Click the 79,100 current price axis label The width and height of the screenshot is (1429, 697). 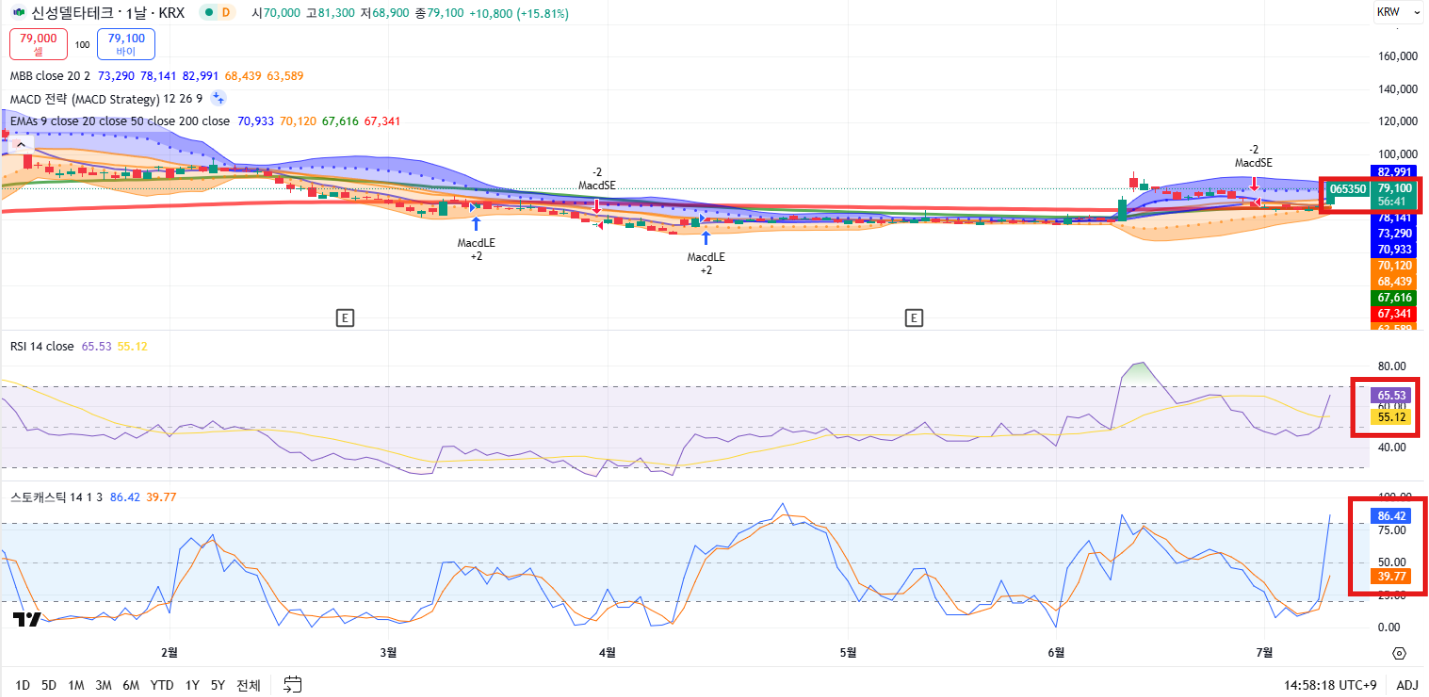tap(1395, 188)
